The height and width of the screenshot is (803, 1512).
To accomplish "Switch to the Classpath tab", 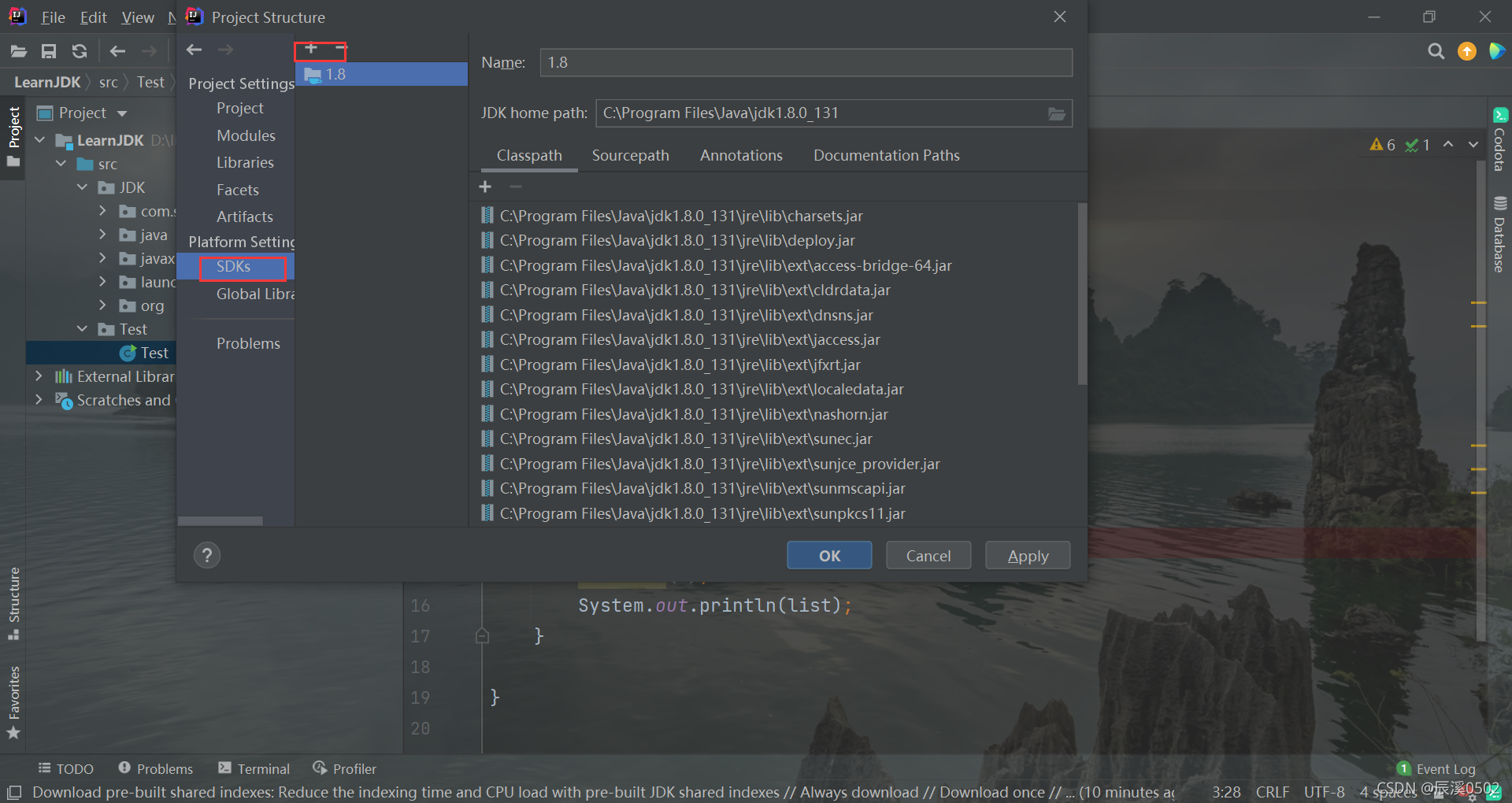I will coord(529,156).
